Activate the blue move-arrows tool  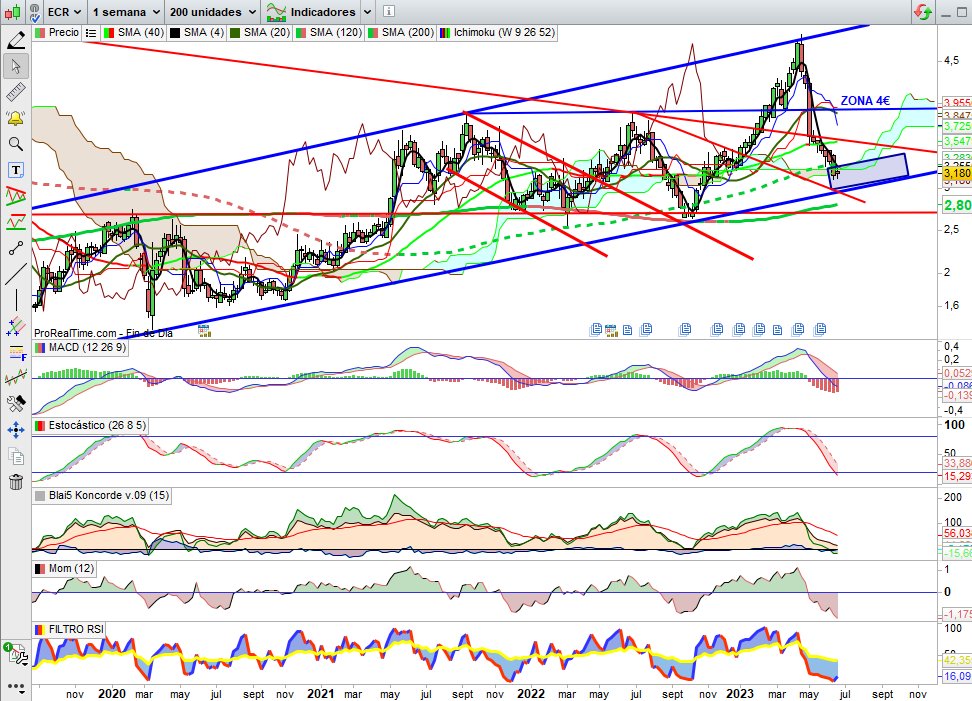pyautogui.click(x=15, y=430)
